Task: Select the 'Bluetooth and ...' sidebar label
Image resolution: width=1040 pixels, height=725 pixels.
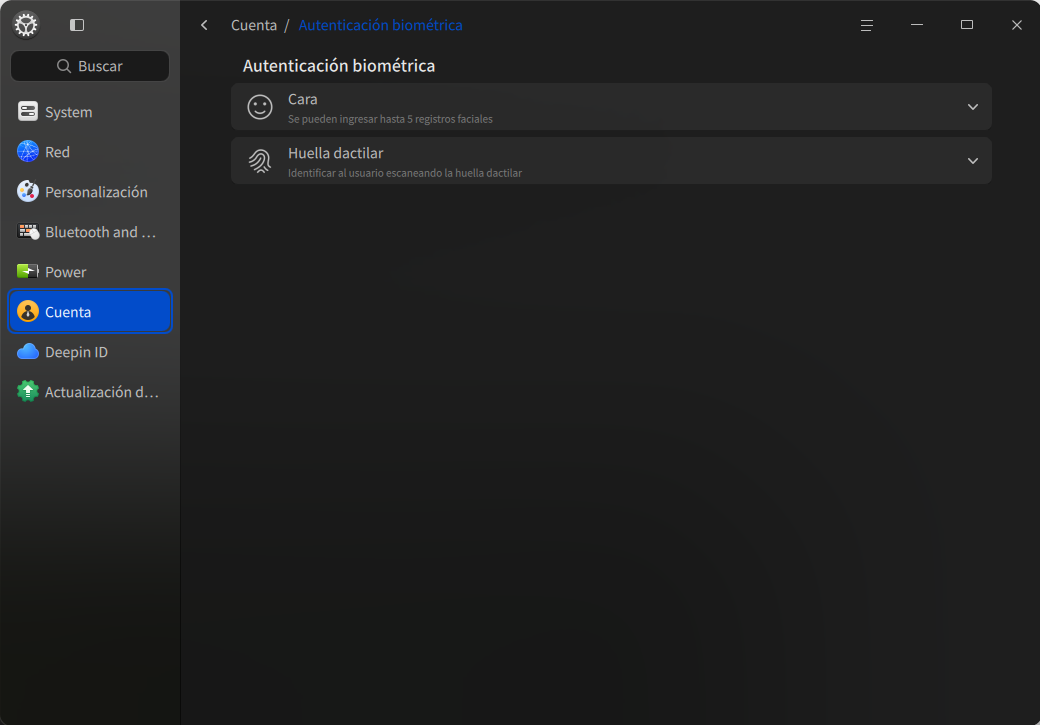Action: (101, 232)
